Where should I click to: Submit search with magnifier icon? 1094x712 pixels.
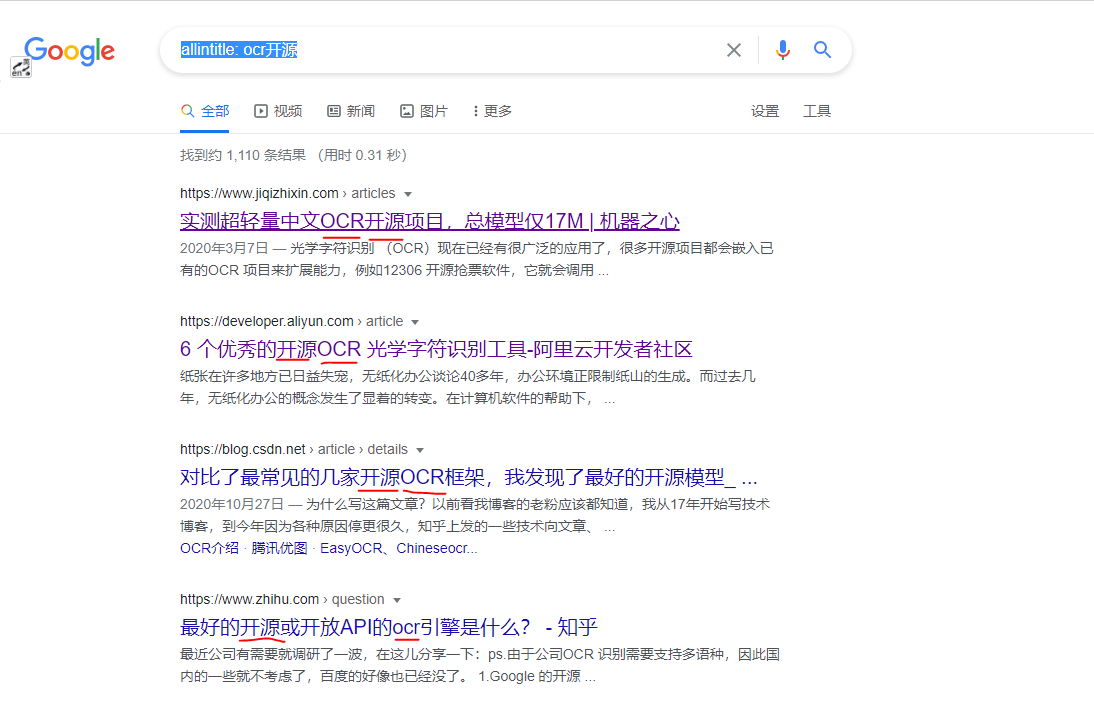pos(823,50)
